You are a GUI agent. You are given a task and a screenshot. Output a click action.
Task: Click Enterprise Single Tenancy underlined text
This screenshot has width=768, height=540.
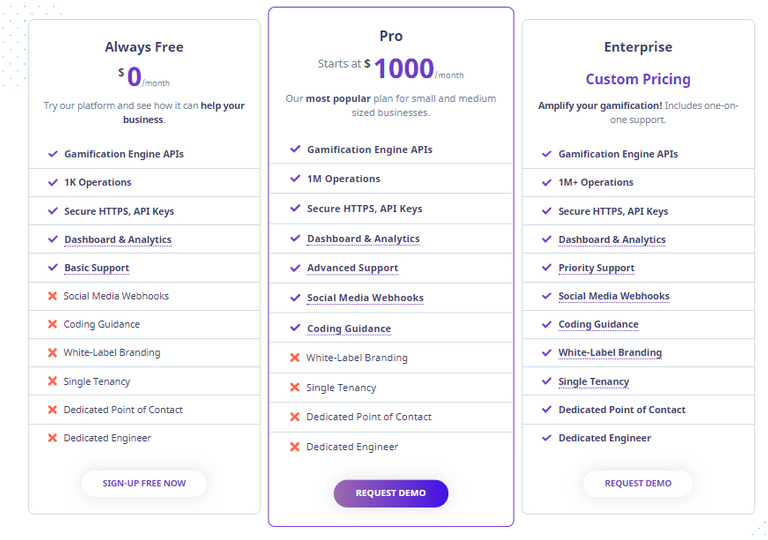point(594,382)
